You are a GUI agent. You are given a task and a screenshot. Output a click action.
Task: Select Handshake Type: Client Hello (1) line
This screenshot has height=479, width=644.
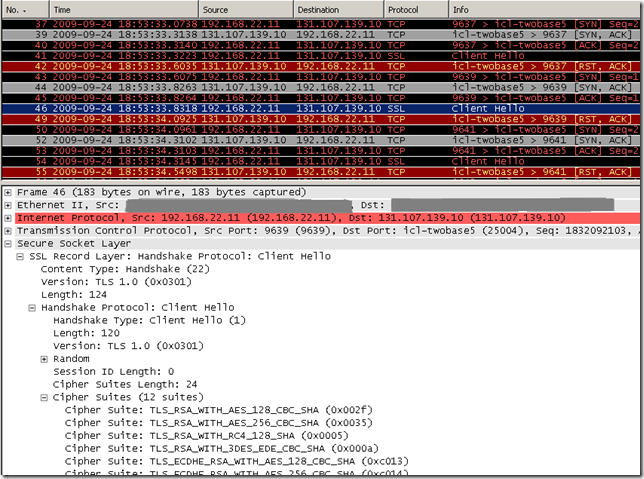[x=149, y=320]
